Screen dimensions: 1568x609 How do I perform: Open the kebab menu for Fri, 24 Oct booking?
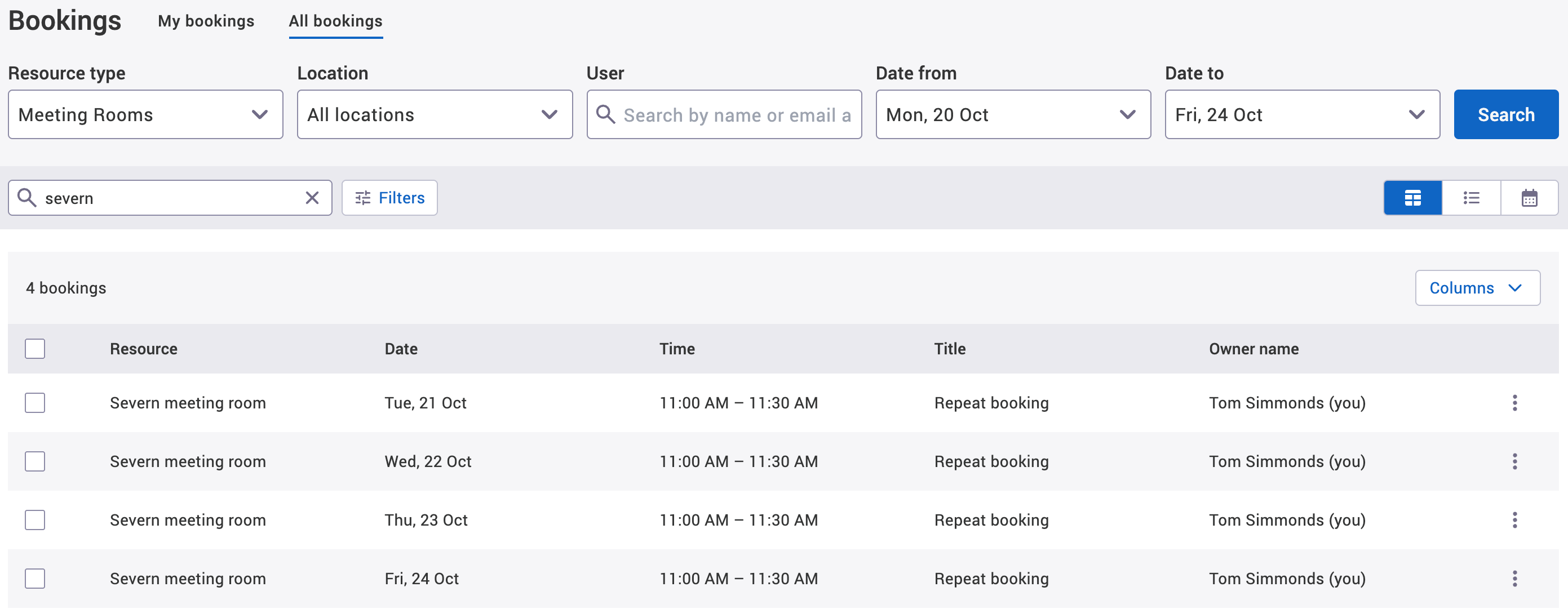coord(1514,579)
